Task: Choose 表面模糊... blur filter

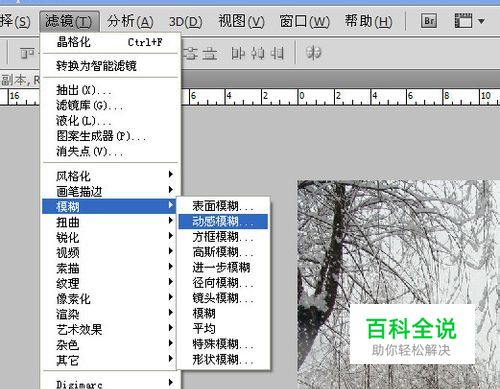Action: coord(223,206)
